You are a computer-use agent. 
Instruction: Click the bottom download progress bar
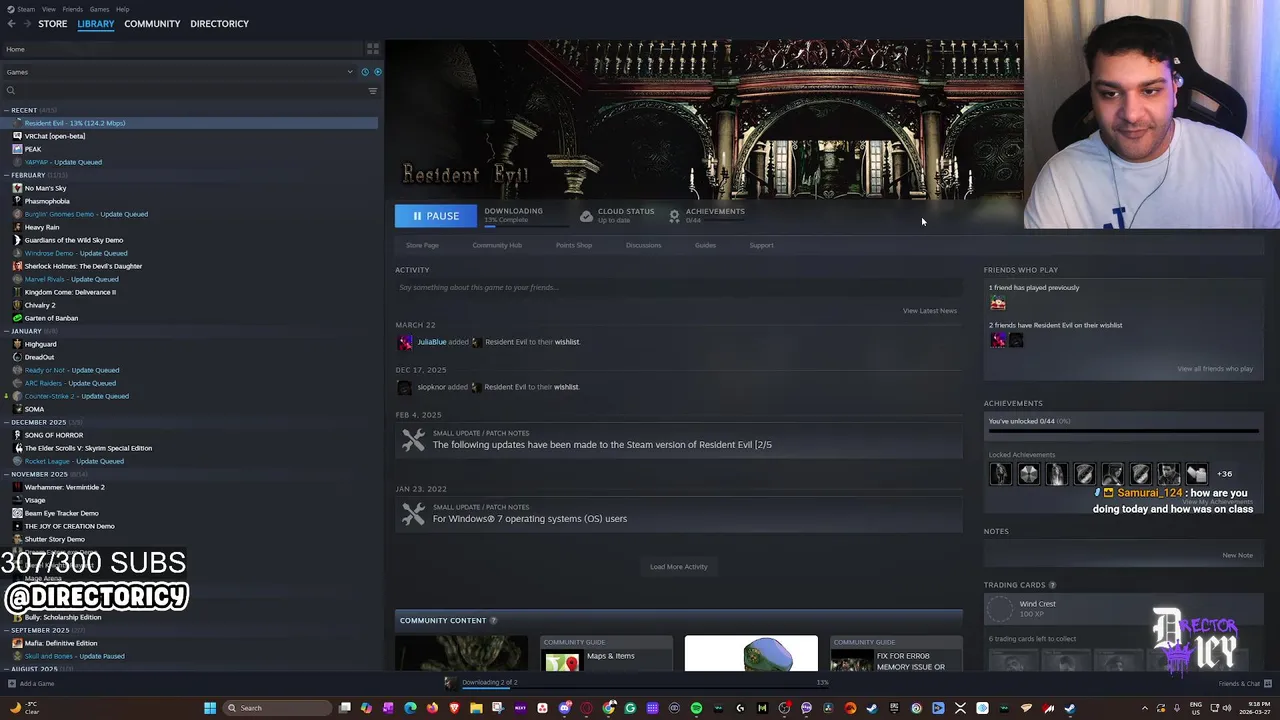[645, 690]
